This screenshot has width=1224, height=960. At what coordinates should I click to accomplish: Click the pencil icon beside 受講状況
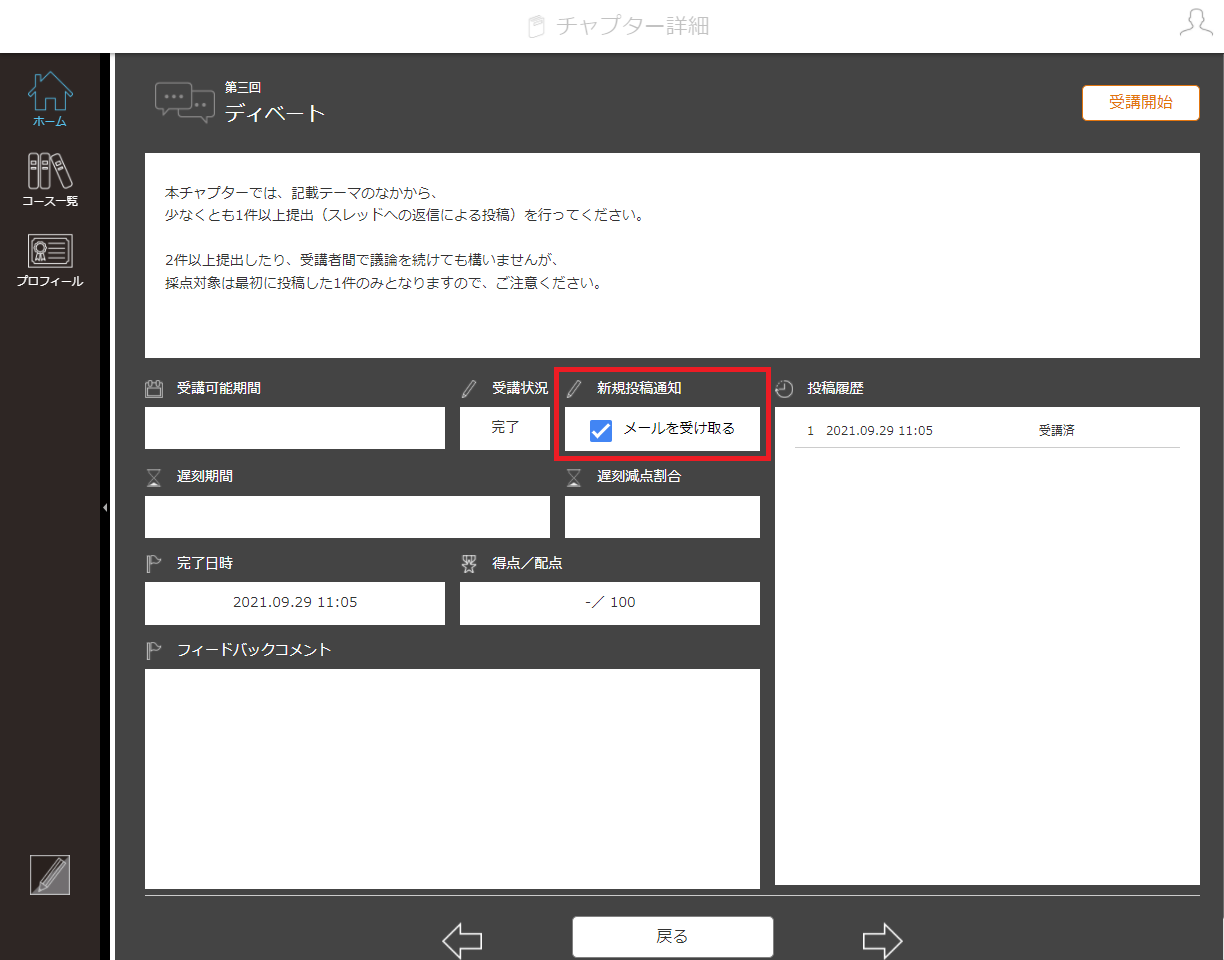pyautogui.click(x=469, y=389)
